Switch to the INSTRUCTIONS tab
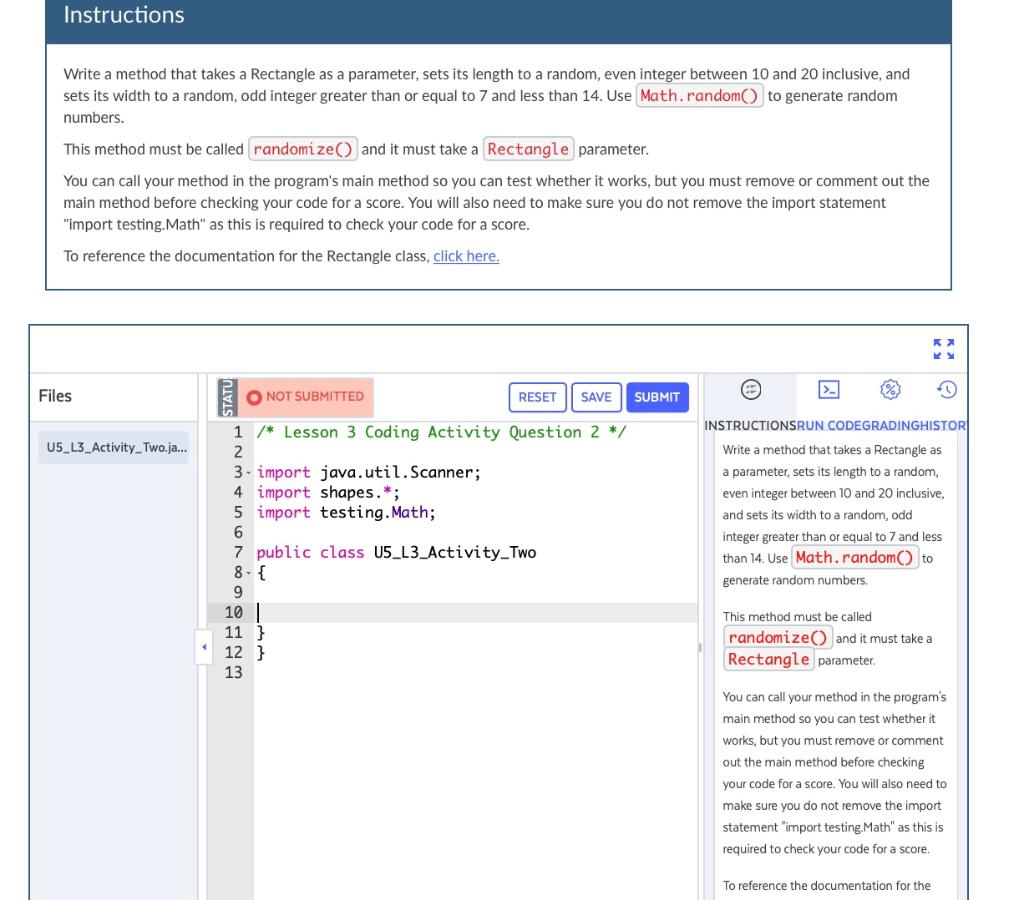 [x=751, y=424]
